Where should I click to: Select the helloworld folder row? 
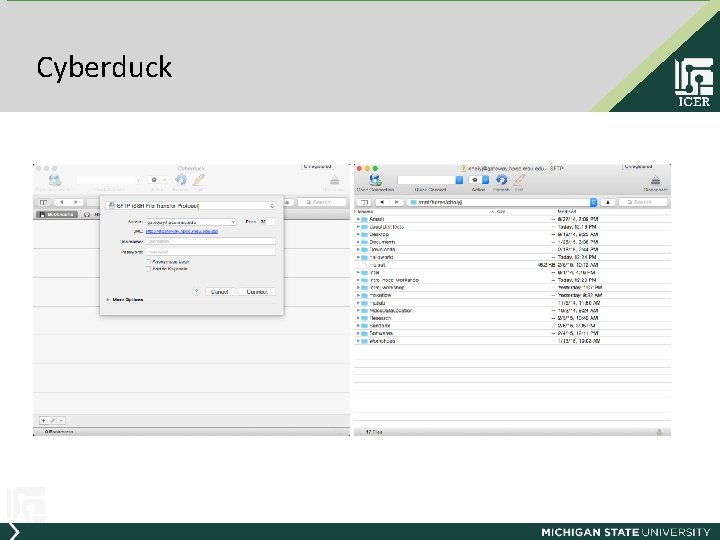[x=512, y=257]
